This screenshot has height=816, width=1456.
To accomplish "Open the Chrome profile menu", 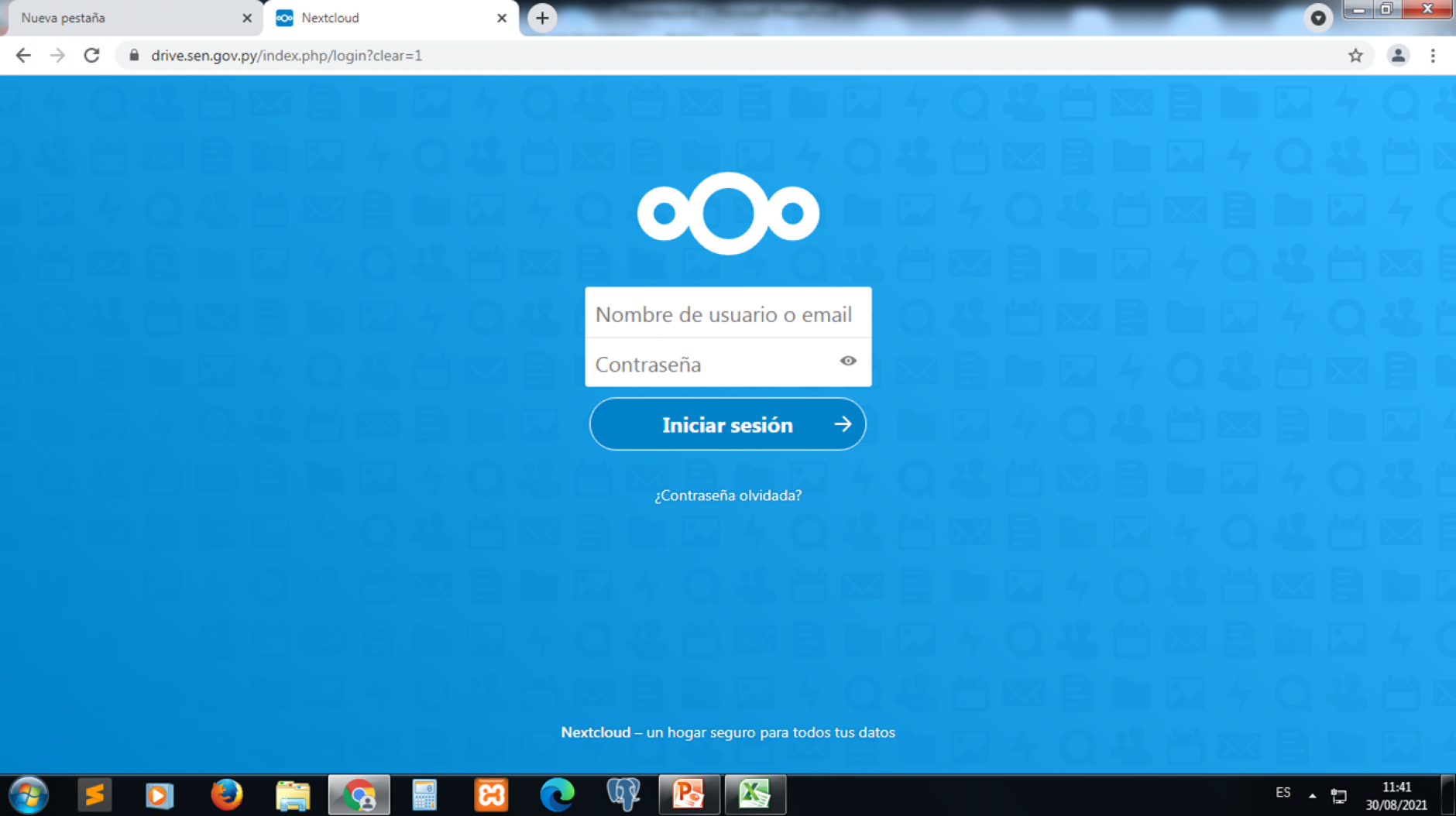I will click(1398, 56).
